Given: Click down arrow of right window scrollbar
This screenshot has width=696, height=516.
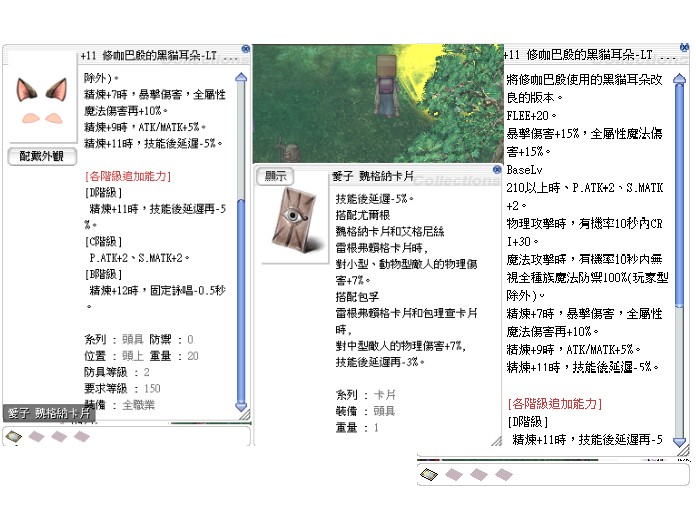Looking at the screenshot, I should (679, 441).
